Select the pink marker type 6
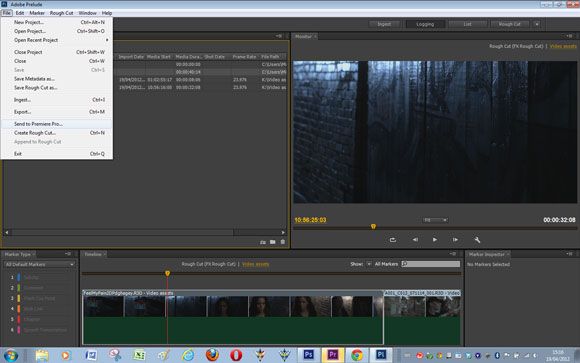This screenshot has width=580, height=363. [x=19, y=329]
